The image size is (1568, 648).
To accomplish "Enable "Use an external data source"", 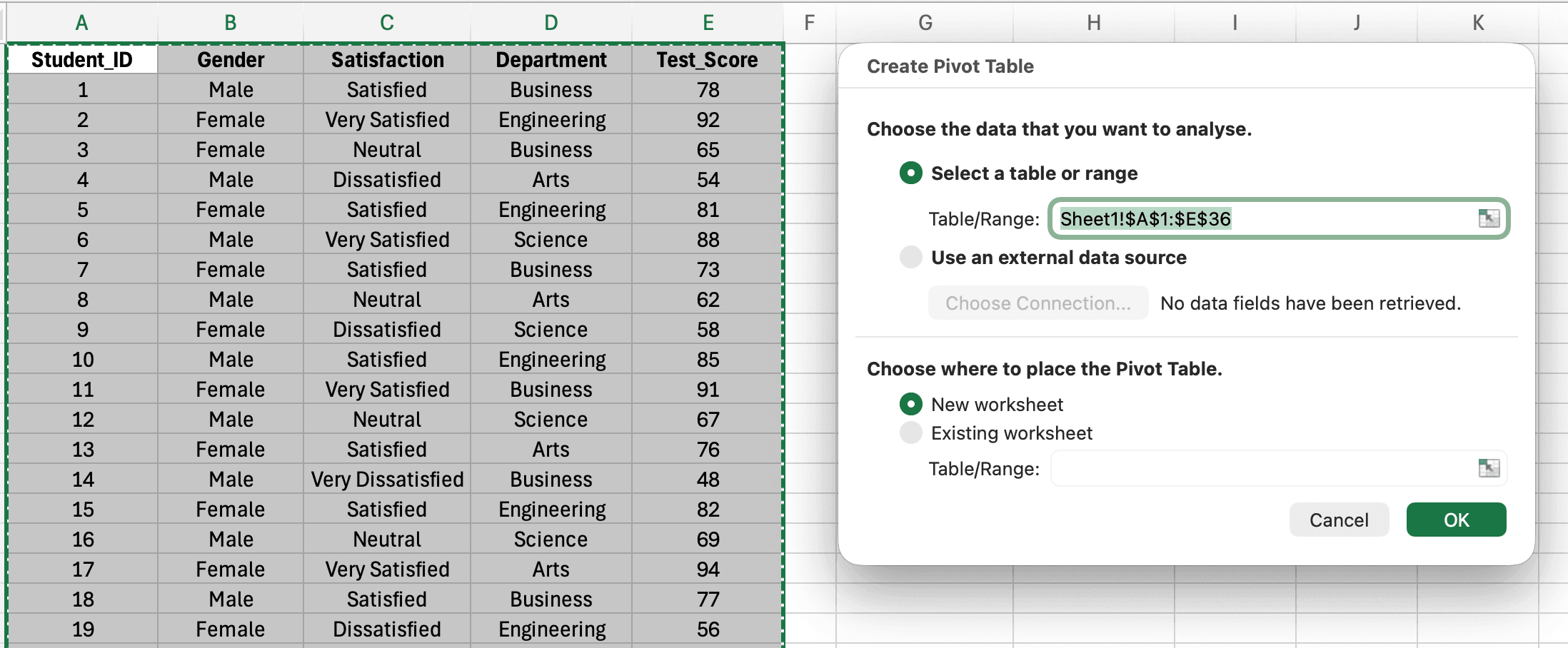I will click(x=910, y=257).
